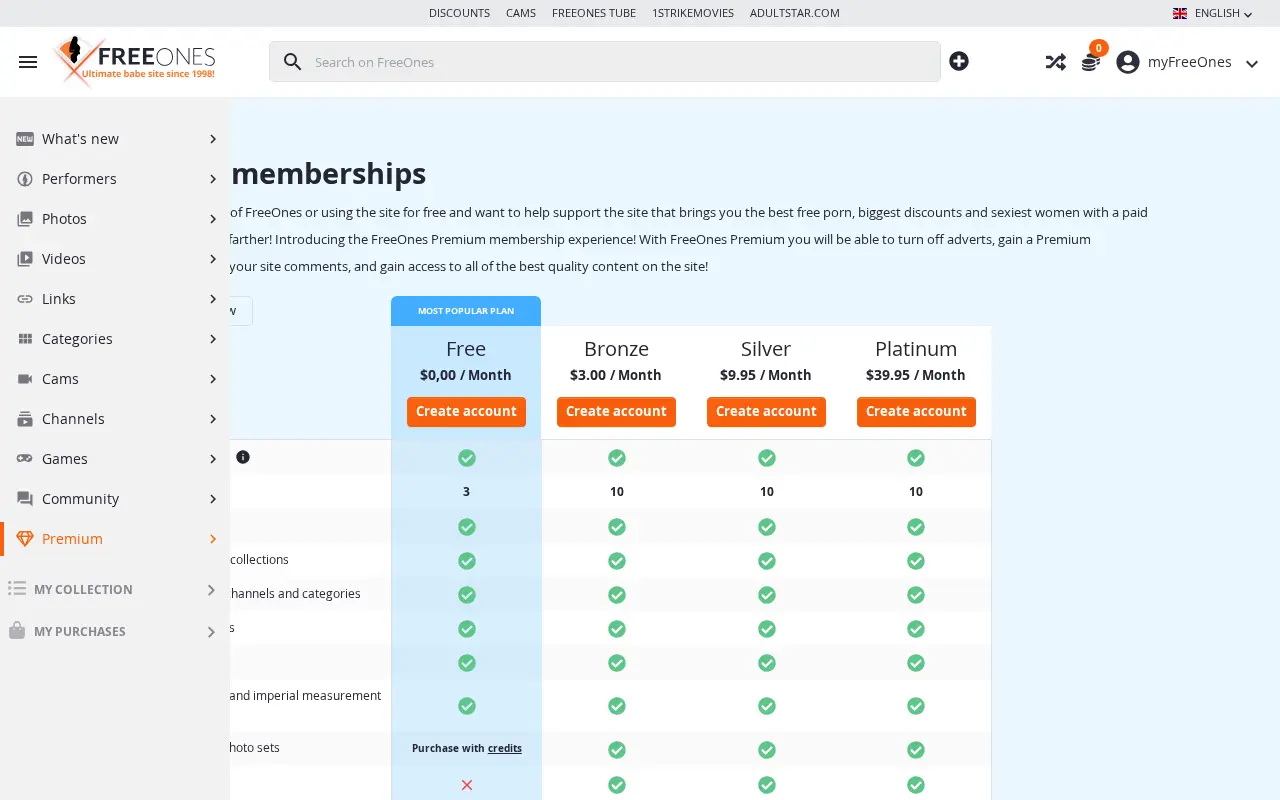Click Create account under Bronze plan
Image resolution: width=1280 pixels, height=800 pixels.
[616, 411]
